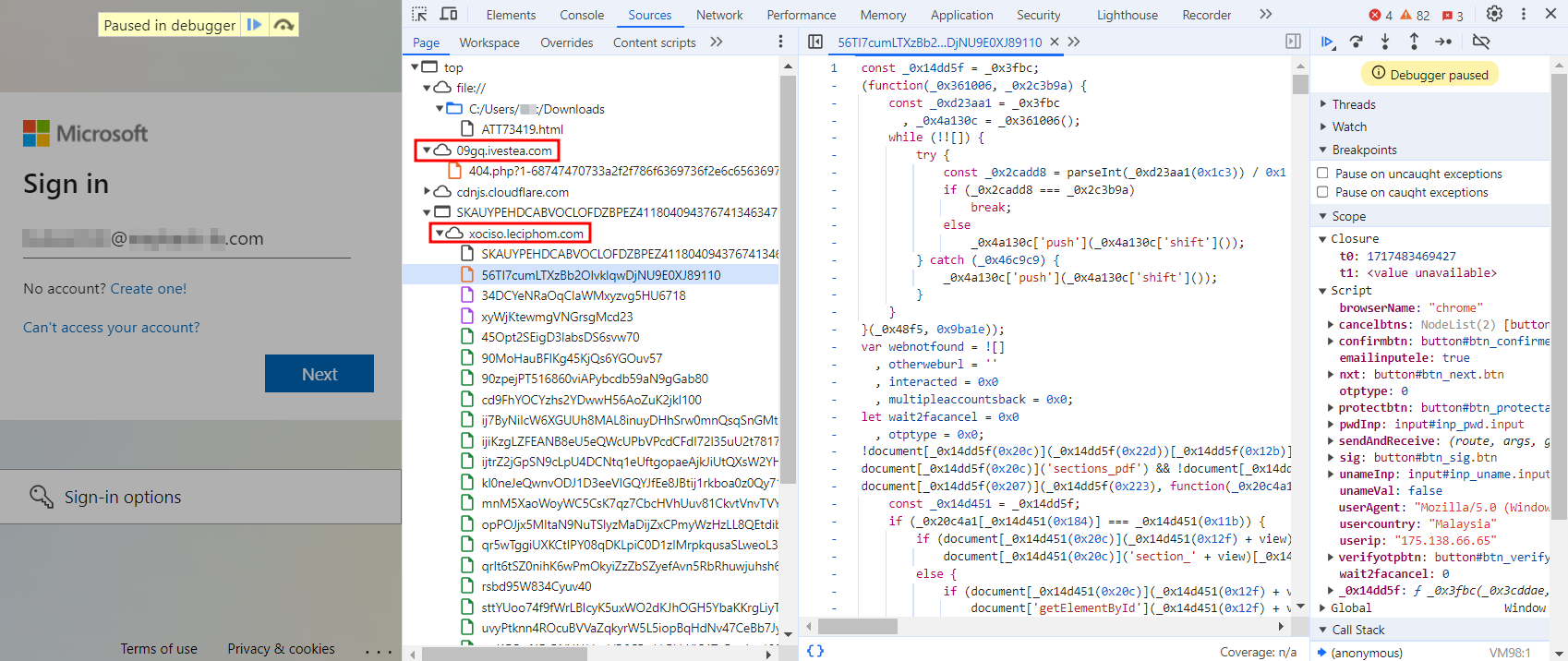Open the Overrides navigator tab
1568x661 pixels.
[x=567, y=42]
